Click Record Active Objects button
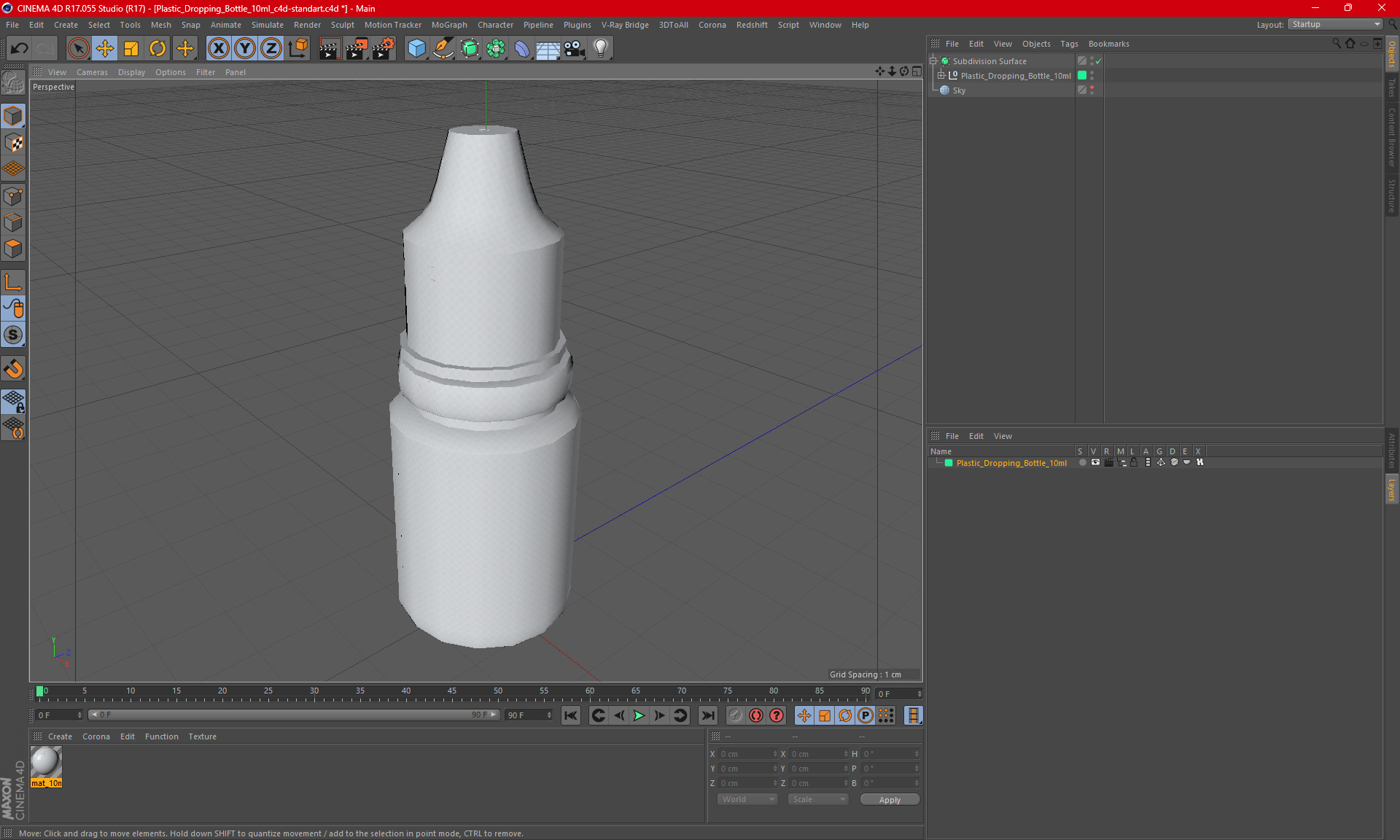The image size is (1400, 840). pyautogui.click(x=735, y=715)
